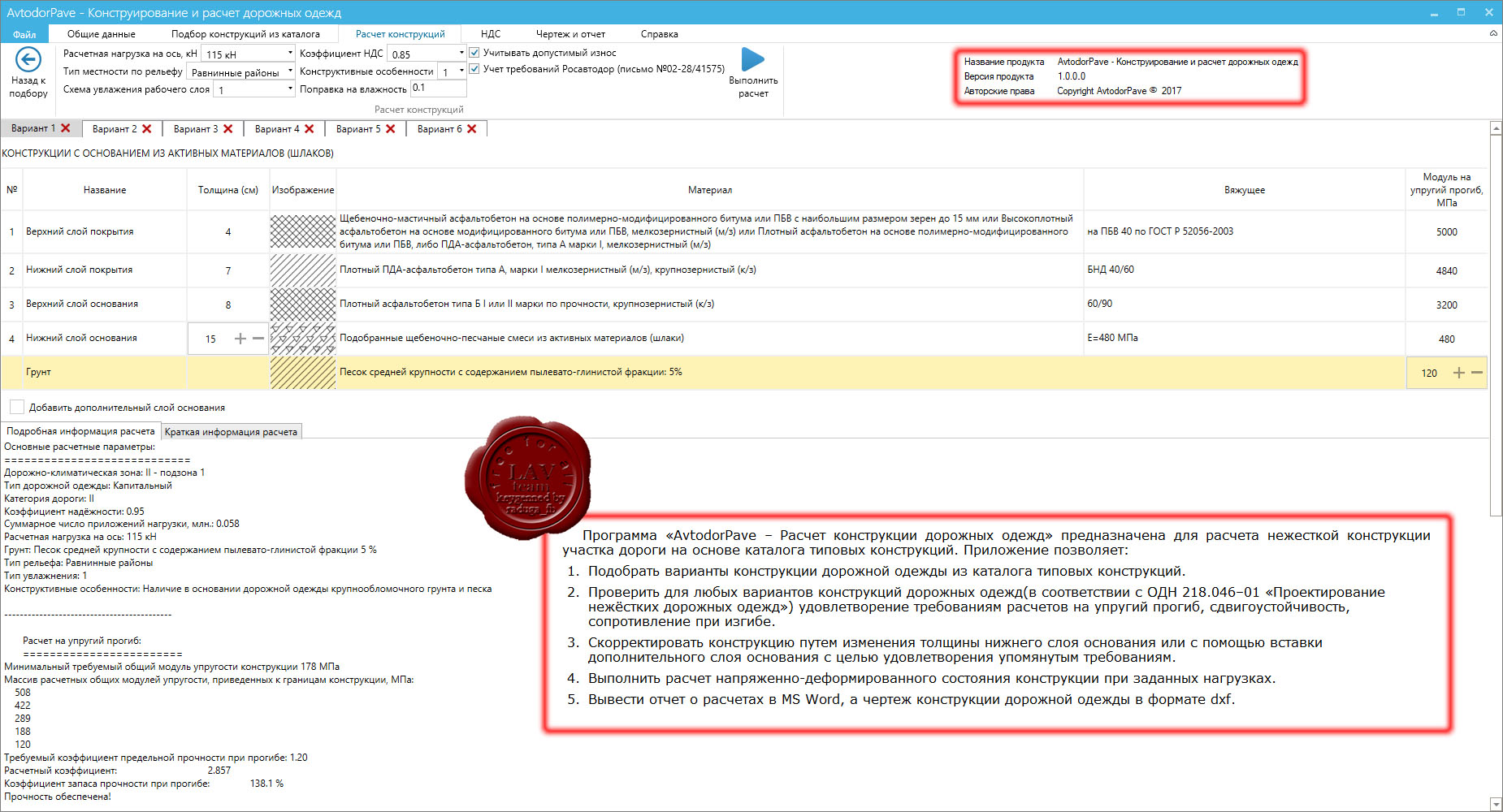Click the 'Вяжущее' column header
Image resolution: width=1503 pixels, height=812 pixels.
click(x=1245, y=190)
